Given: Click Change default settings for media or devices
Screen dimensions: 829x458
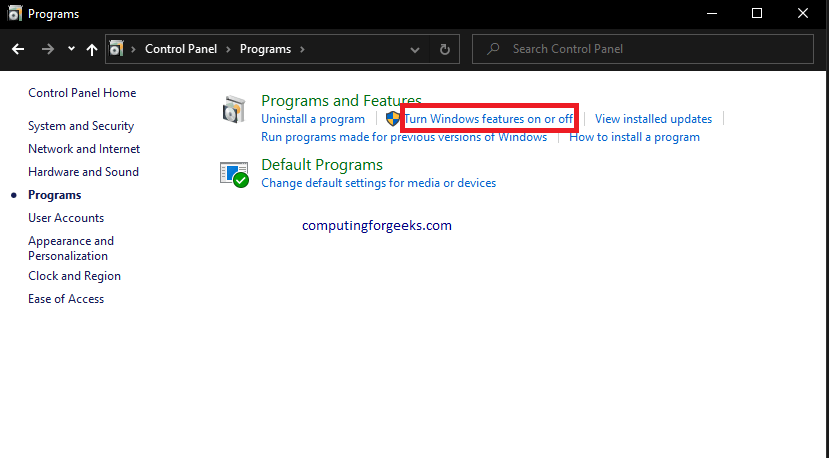Looking at the screenshot, I should 379,183.
